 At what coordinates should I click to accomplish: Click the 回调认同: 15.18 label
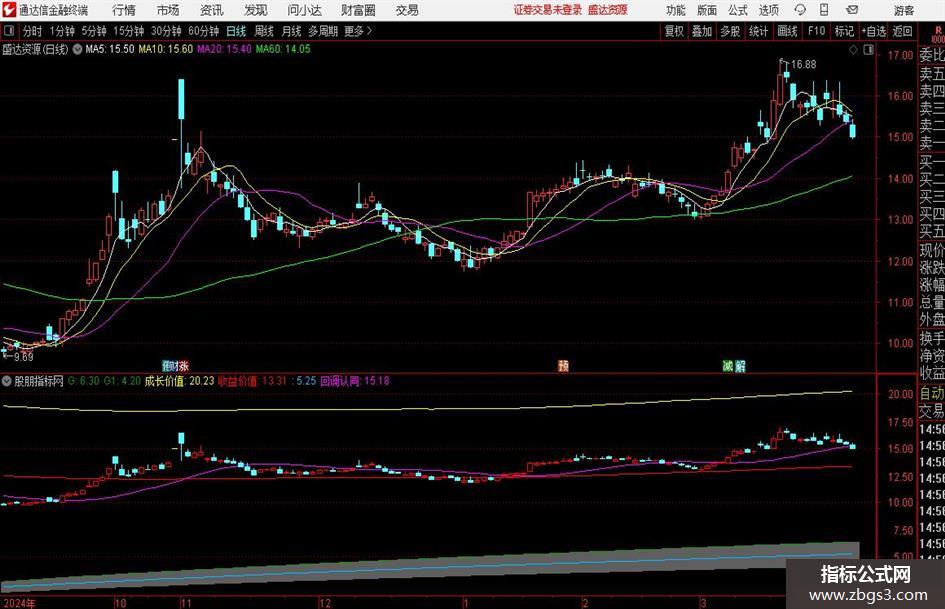[355, 381]
